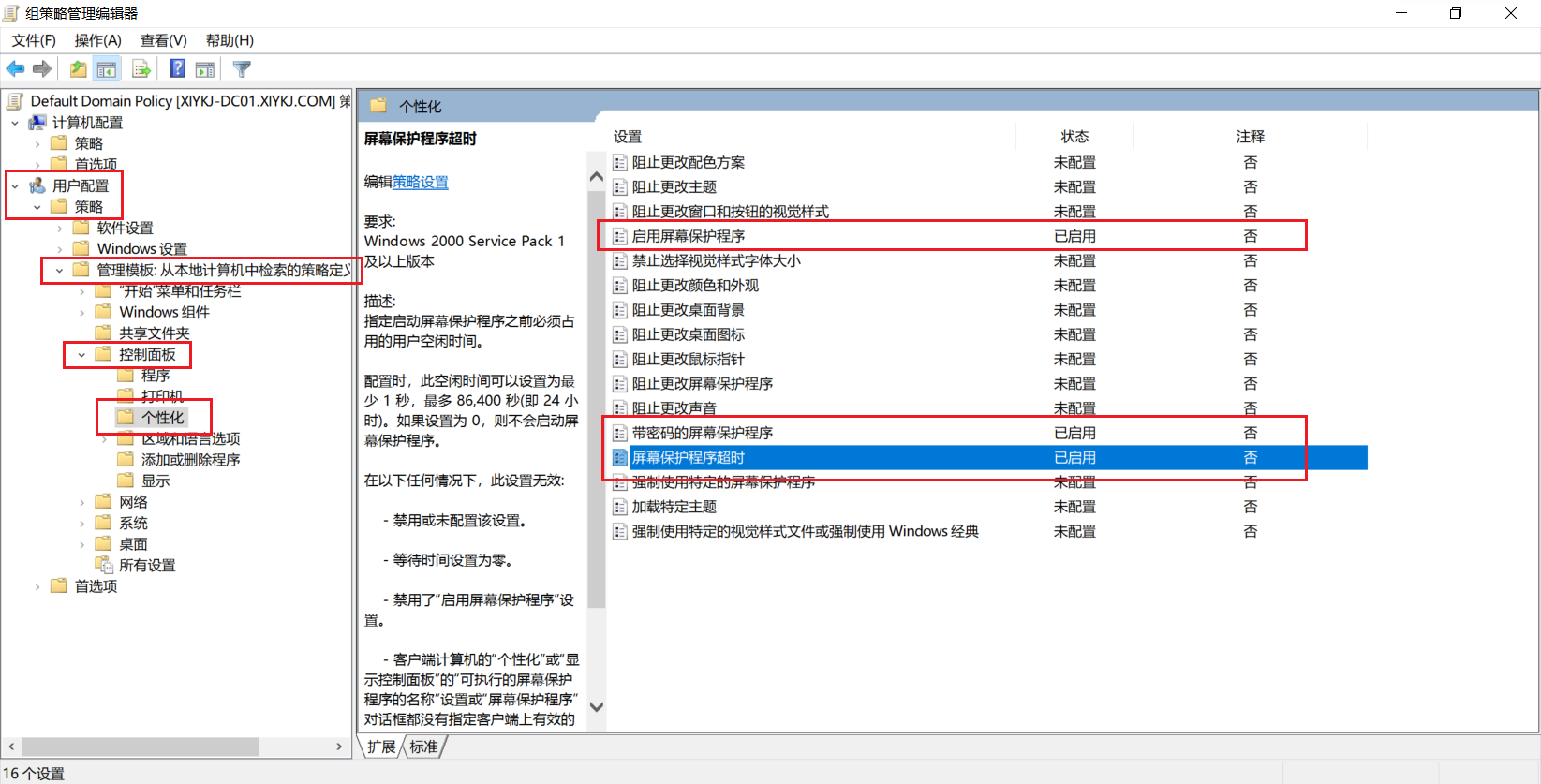Toggle the show/hide console tree icon
The image size is (1541, 784).
[x=107, y=69]
